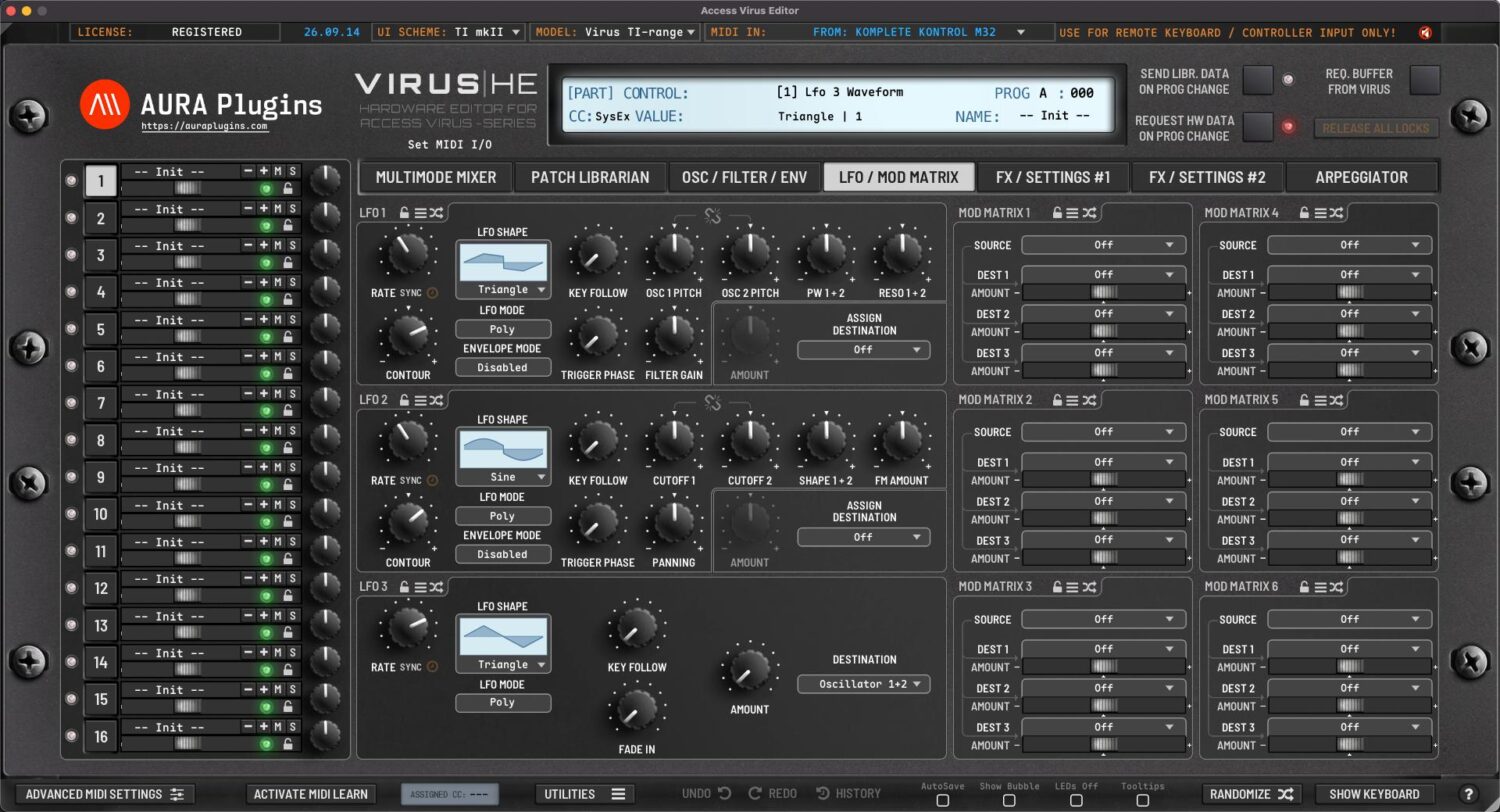Image resolution: width=1500 pixels, height=812 pixels.
Task: Click the LFO 3 section lock icon
Action: tap(404, 587)
